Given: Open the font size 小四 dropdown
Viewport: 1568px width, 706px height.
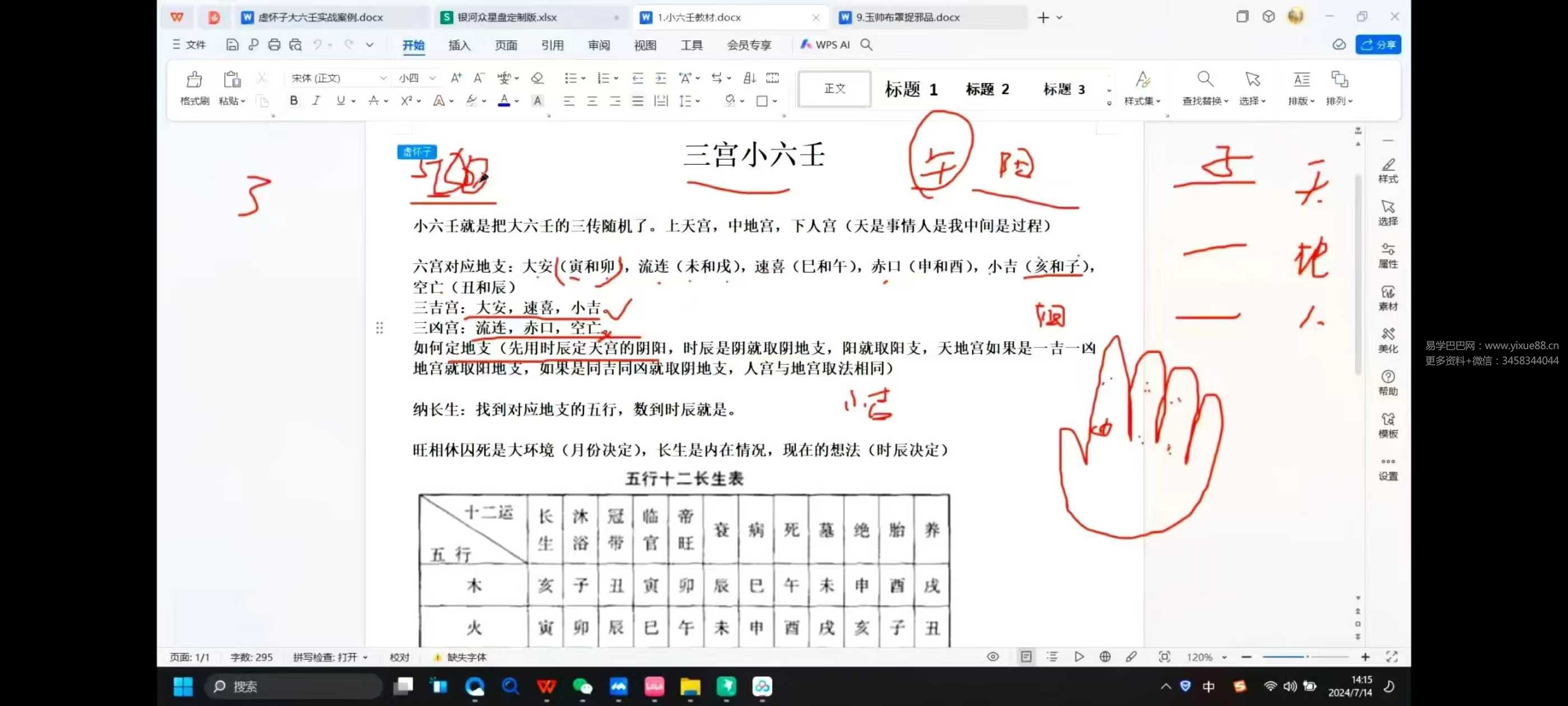Looking at the screenshot, I should click(x=432, y=78).
